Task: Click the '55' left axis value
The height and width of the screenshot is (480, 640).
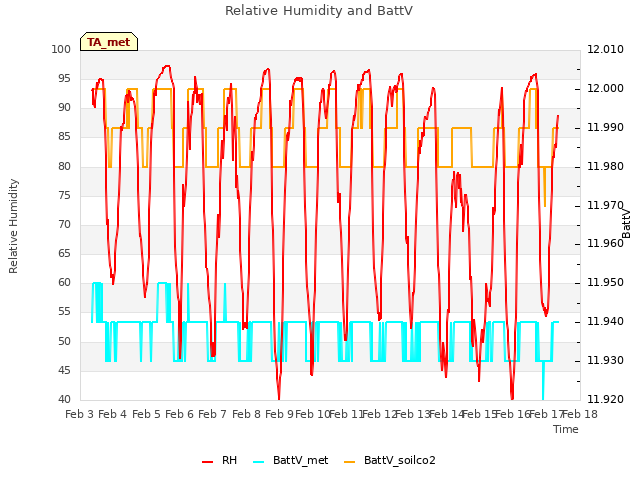Action: tap(64, 312)
